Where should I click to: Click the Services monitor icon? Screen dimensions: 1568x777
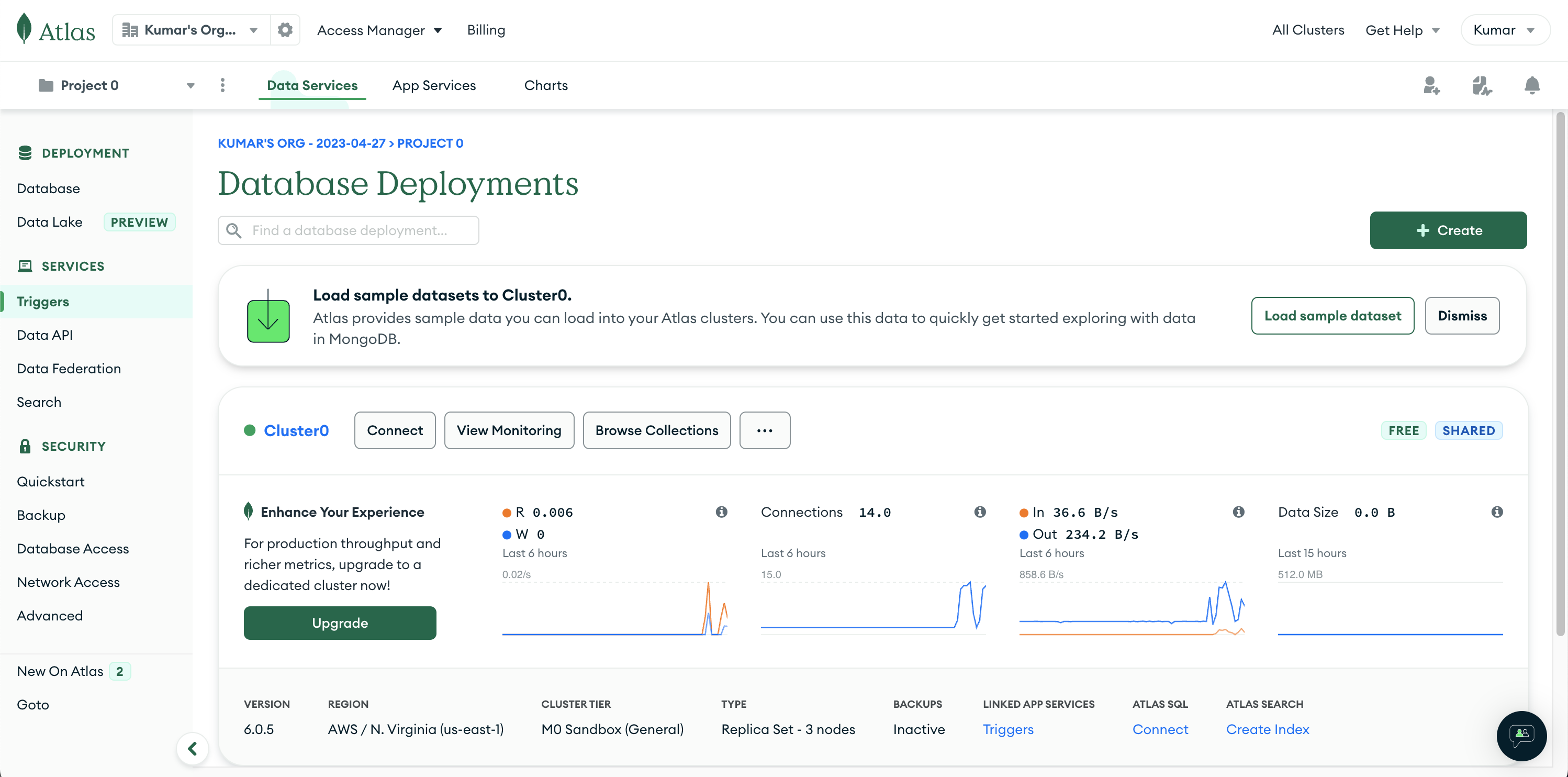(x=25, y=266)
